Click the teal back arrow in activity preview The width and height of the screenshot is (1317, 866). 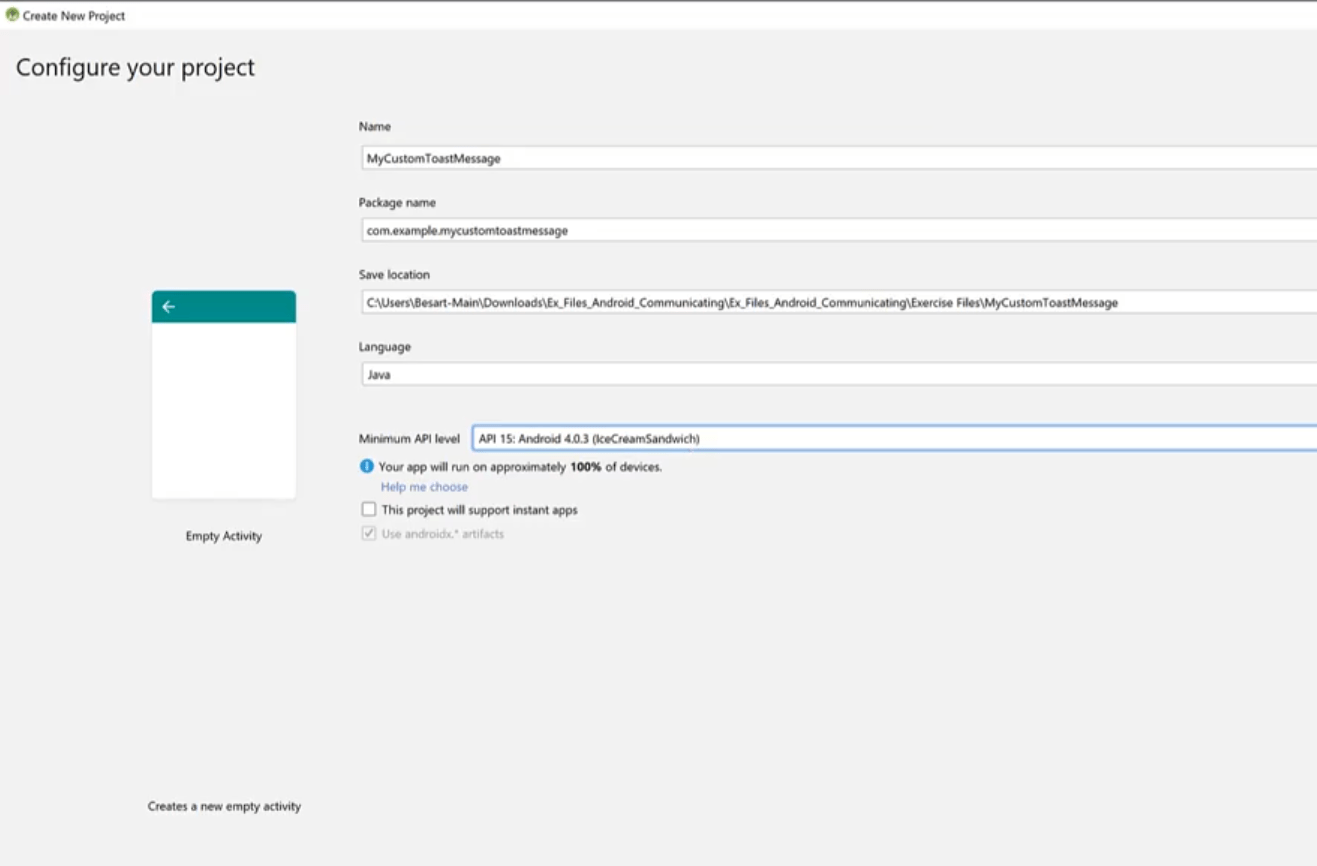[167, 307]
